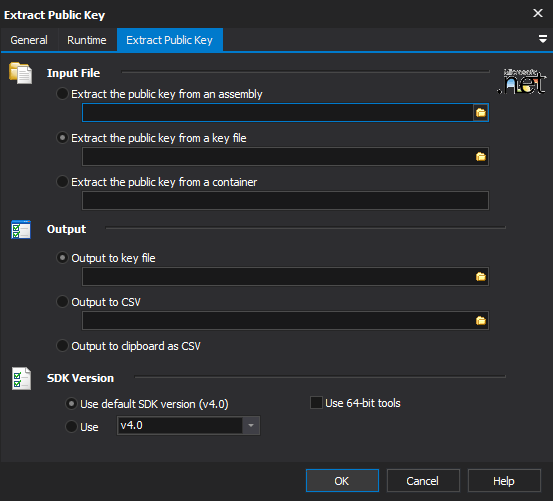553x501 pixels.
Task: Click the Output section checklist icon
Action: point(21,230)
